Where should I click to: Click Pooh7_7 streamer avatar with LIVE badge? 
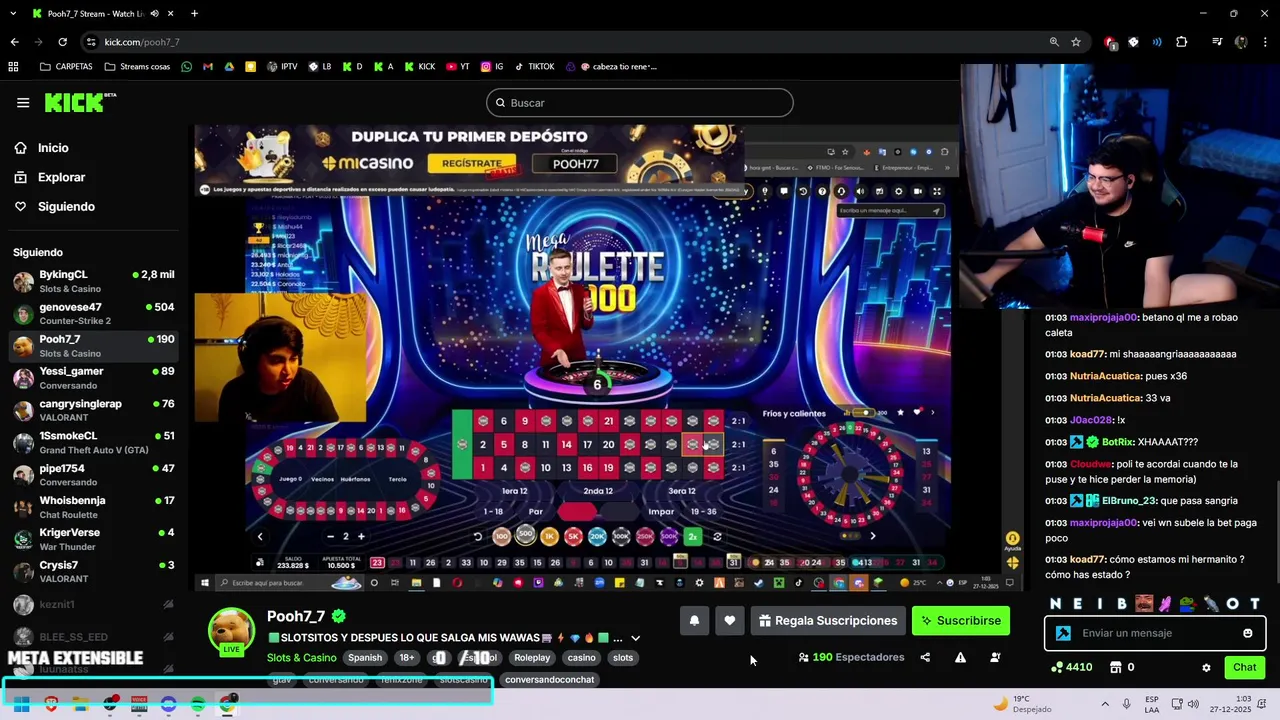[231, 632]
